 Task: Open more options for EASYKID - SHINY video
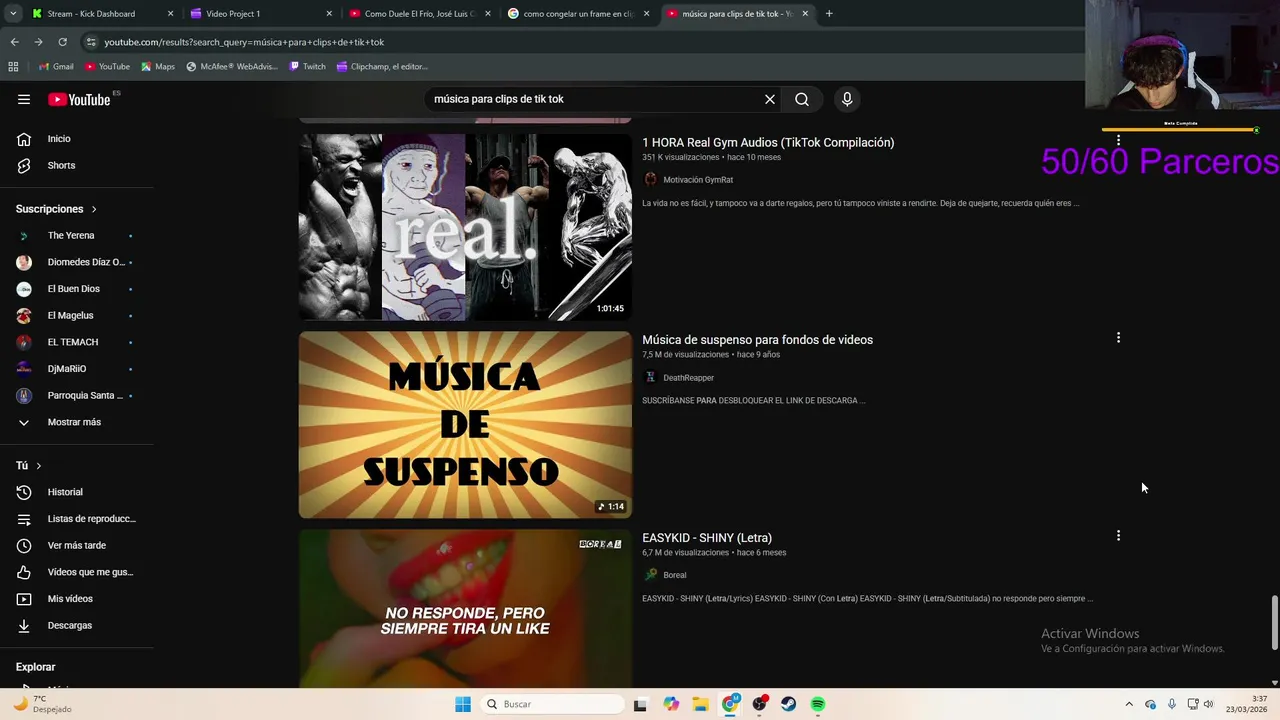pos(1118,536)
